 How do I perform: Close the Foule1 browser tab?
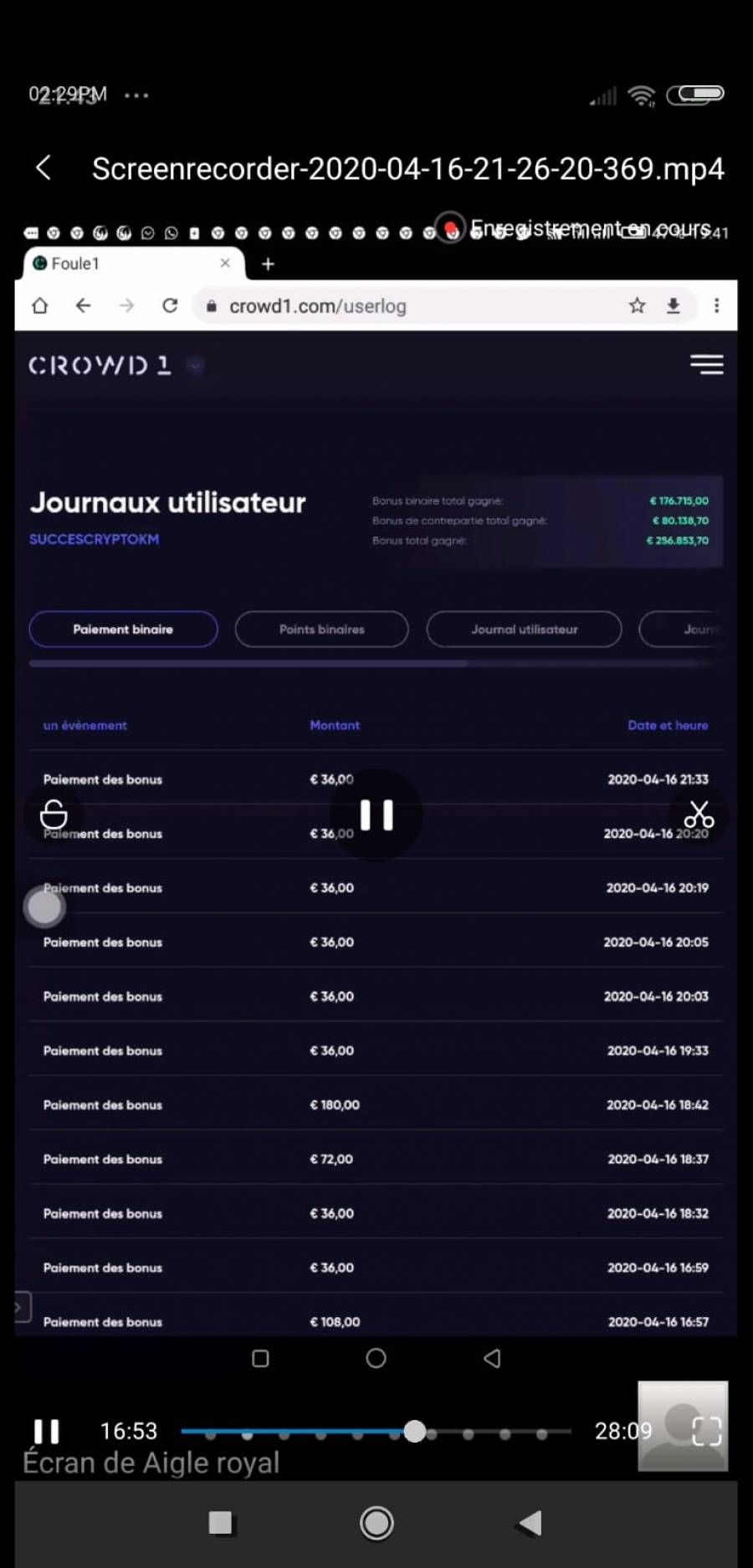pos(225,263)
